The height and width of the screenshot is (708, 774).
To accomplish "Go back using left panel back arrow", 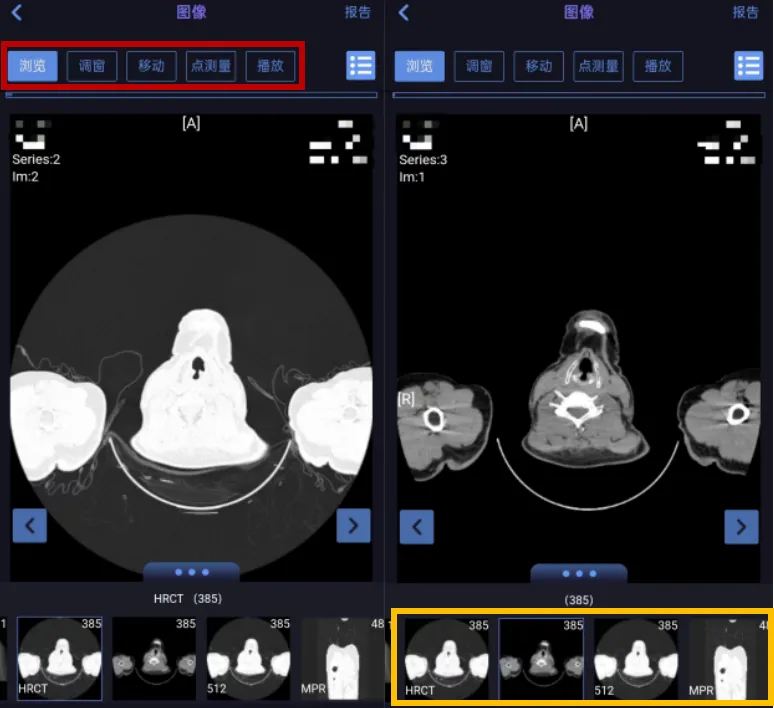I will [x=16, y=12].
